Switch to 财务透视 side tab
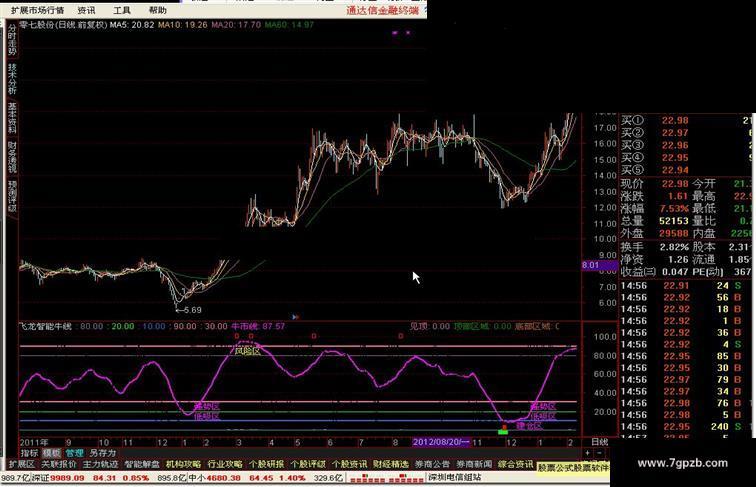 click(x=12, y=157)
